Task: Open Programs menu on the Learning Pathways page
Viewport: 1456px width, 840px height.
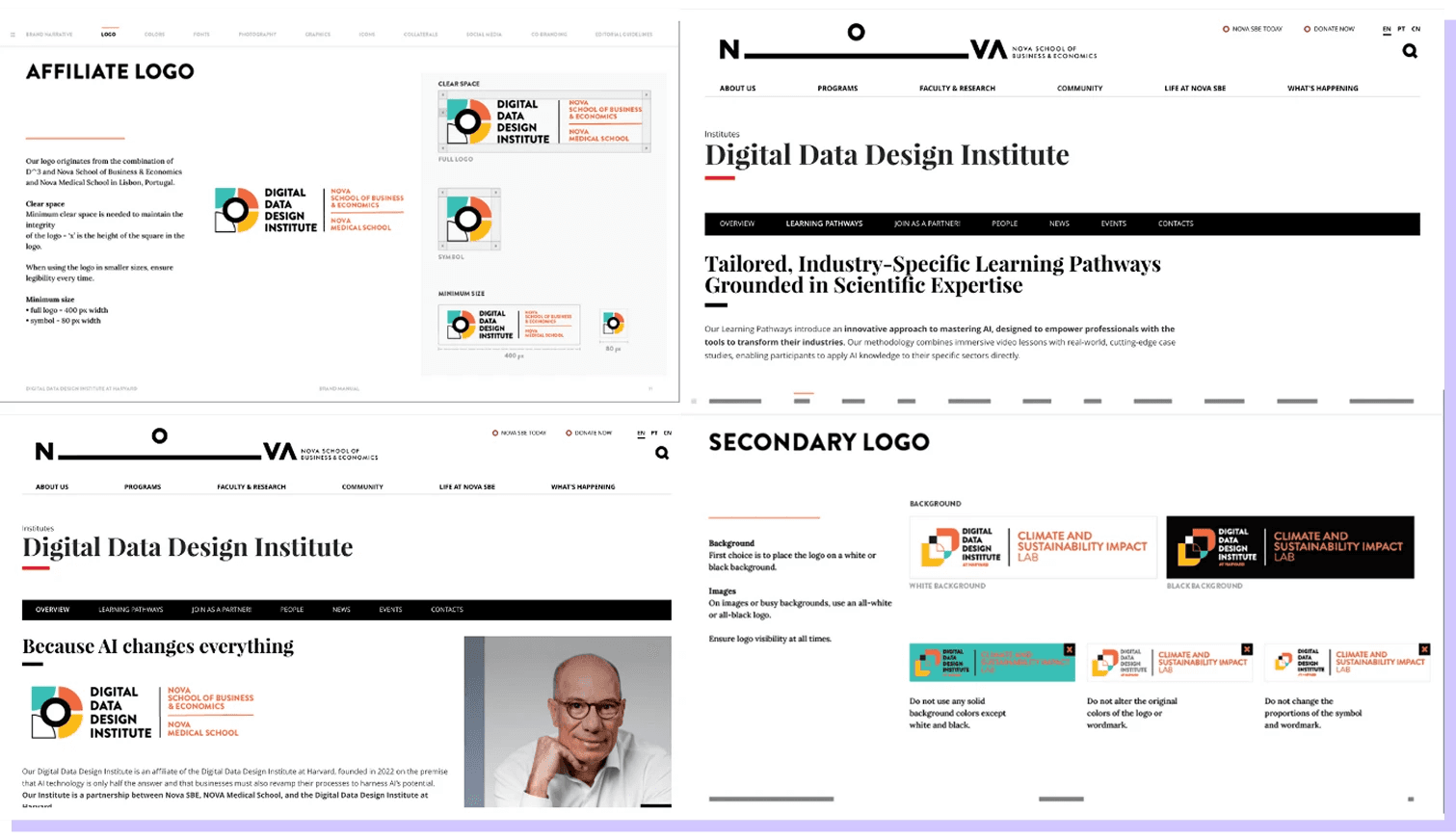Action: [x=837, y=89]
